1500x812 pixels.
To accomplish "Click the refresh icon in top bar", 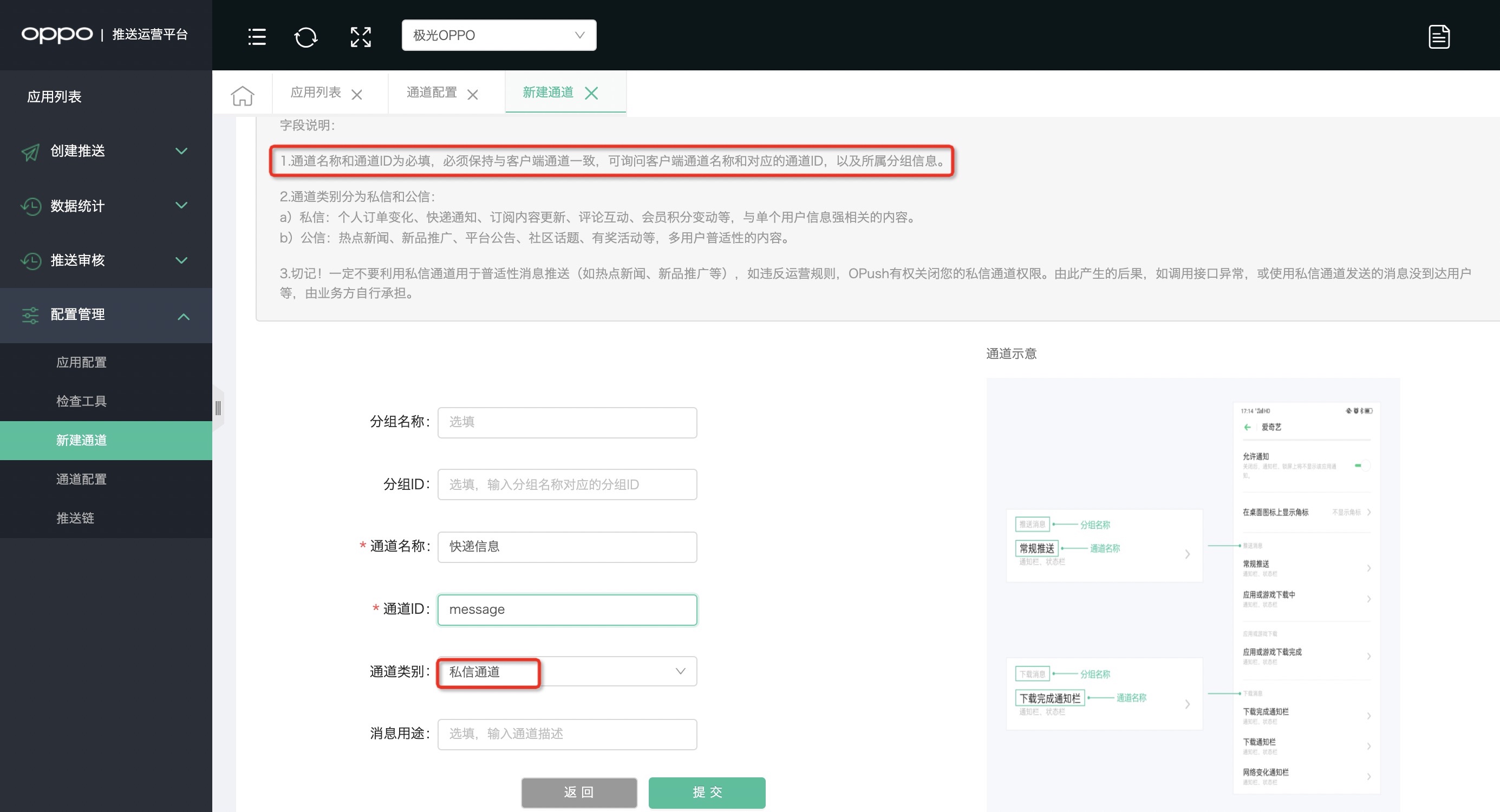I will coord(306,37).
